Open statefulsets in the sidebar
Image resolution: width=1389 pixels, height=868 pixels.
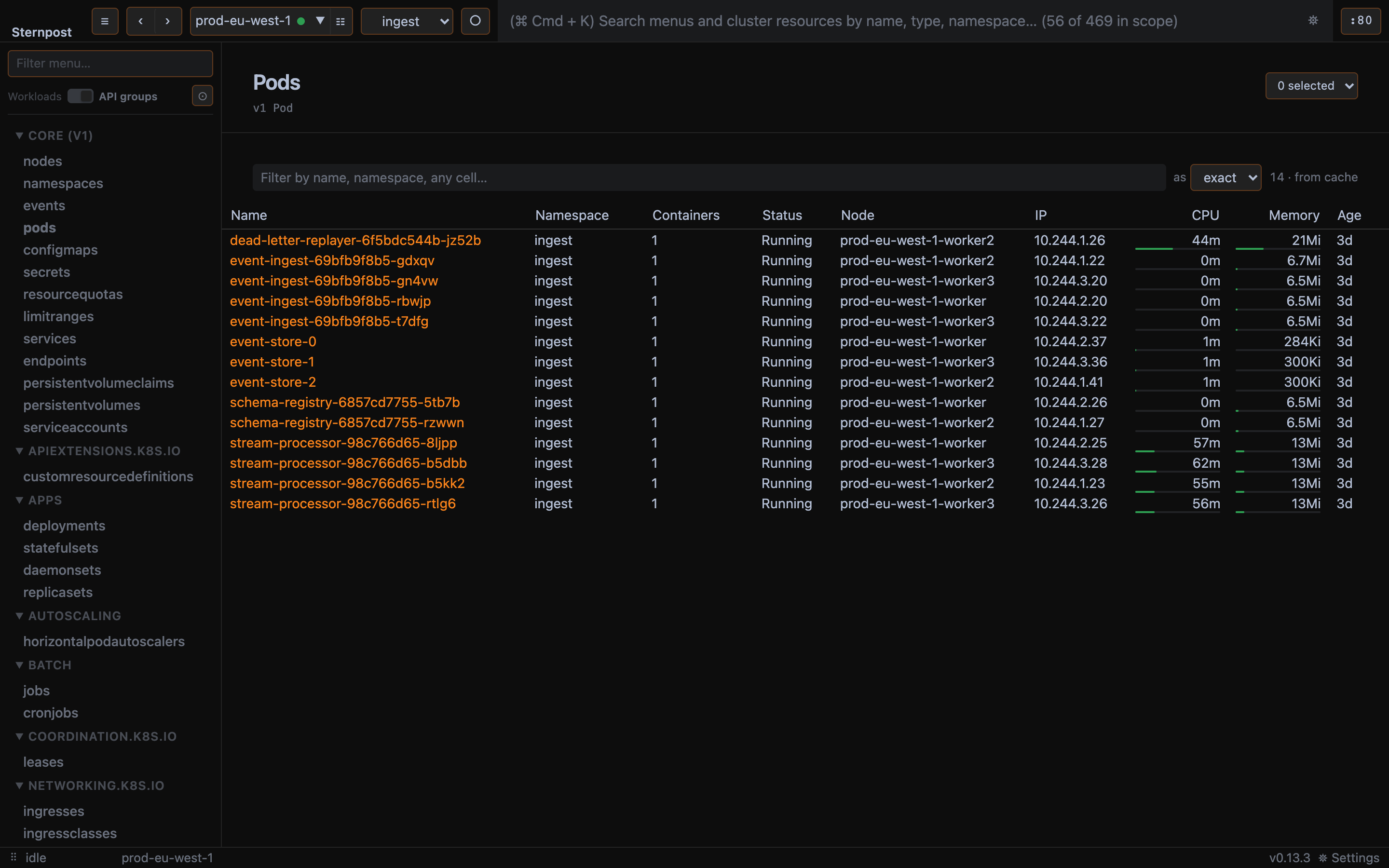coord(61,548)
